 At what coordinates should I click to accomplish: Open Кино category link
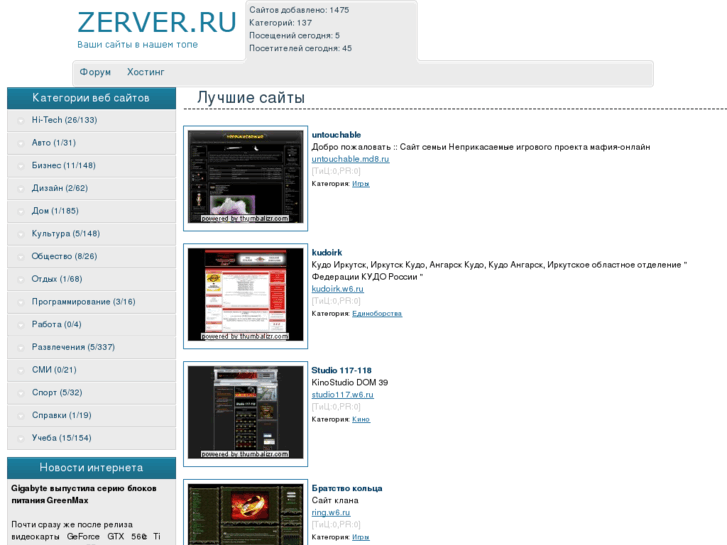(x=361, y=419)
